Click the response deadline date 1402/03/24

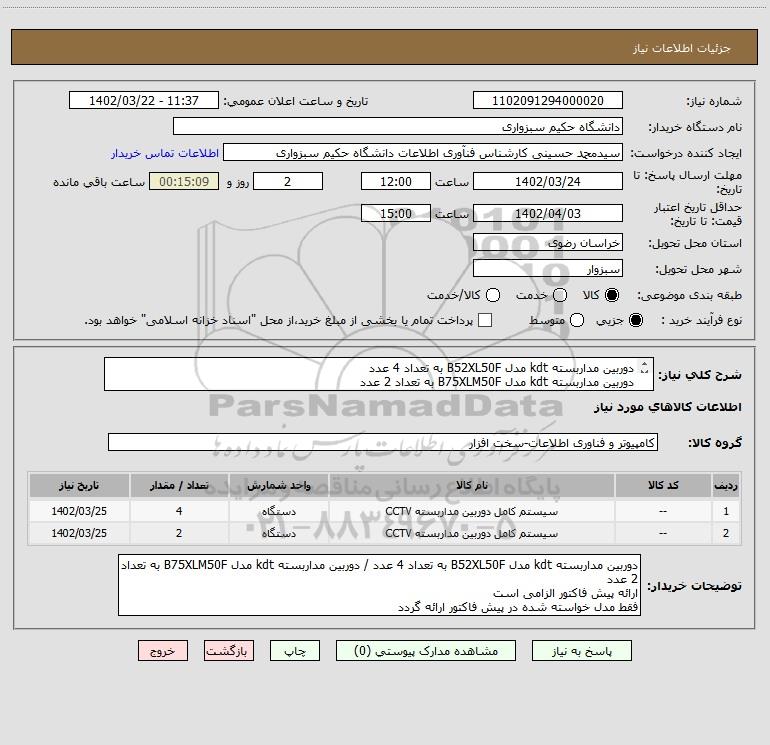click(548, 181)
